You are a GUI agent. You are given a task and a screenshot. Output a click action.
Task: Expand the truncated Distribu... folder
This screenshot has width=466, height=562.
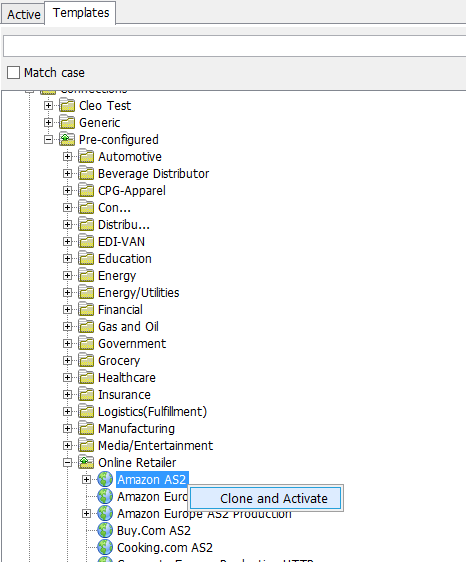[67, 225]
